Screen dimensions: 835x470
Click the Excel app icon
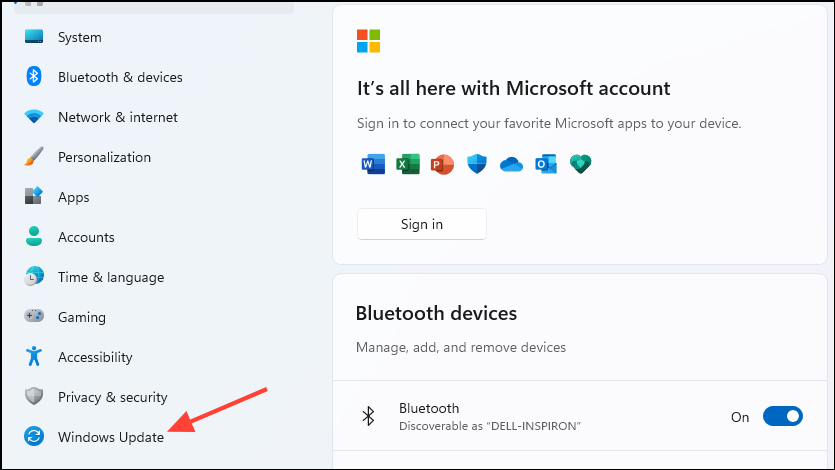point(408,164)
